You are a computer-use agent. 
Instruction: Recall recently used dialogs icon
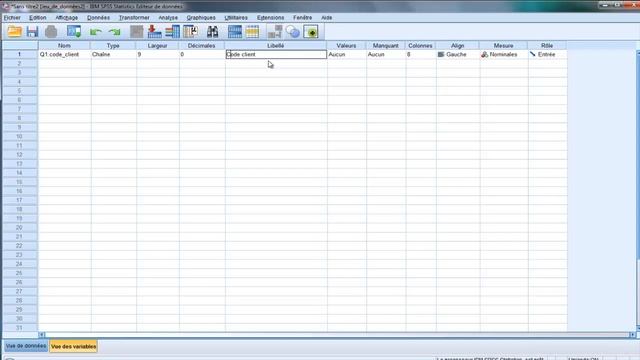tap(74, 31)
